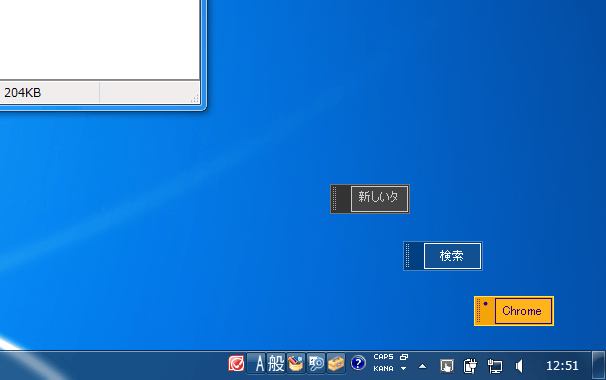The width and height of the screenshot is (606, 380).
Task: Toggle the KANA lock indicator
Action: tap(383, 369)
